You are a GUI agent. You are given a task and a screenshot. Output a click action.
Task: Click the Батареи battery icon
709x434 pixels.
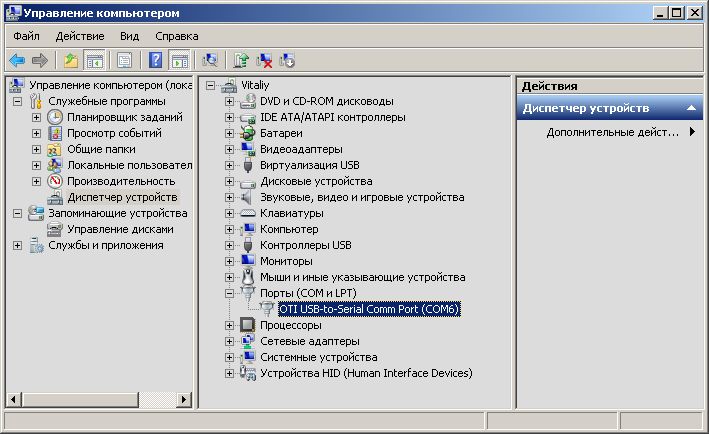coord(248,133)
